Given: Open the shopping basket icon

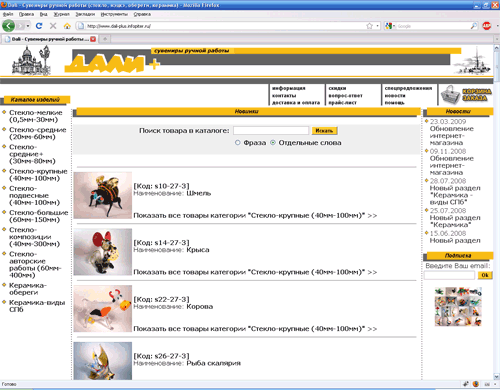Looking at the screenshot, I should click(x=450, y=95).
